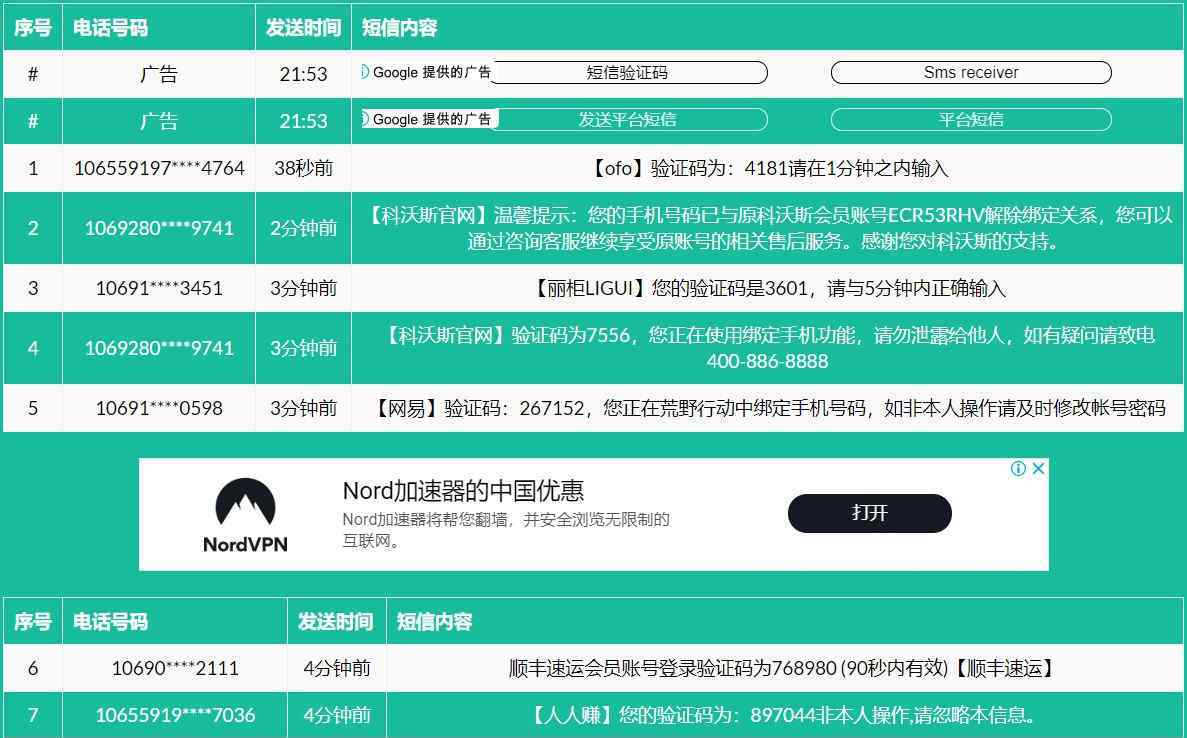Close the NordVPN ad with the X icon
The height and width of the screenshot is (738, 1187).
[x=1039, y=469]
